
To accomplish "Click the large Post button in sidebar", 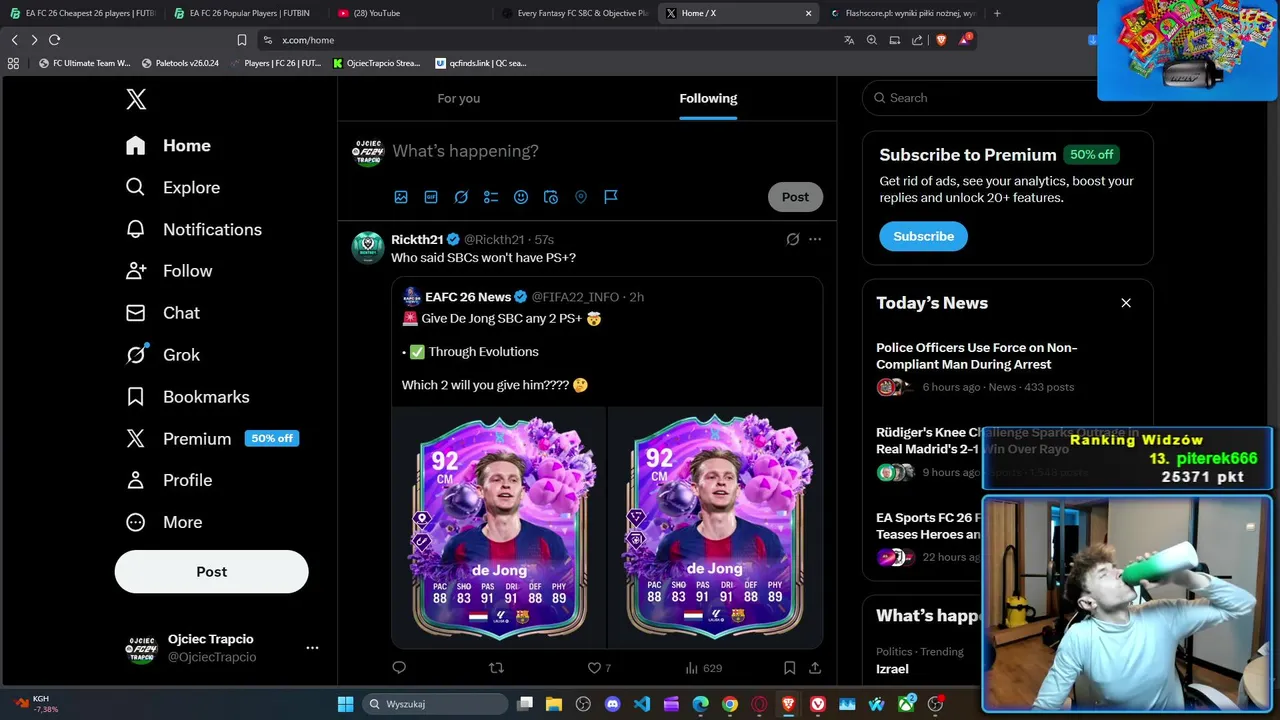I will click(212, 572).
